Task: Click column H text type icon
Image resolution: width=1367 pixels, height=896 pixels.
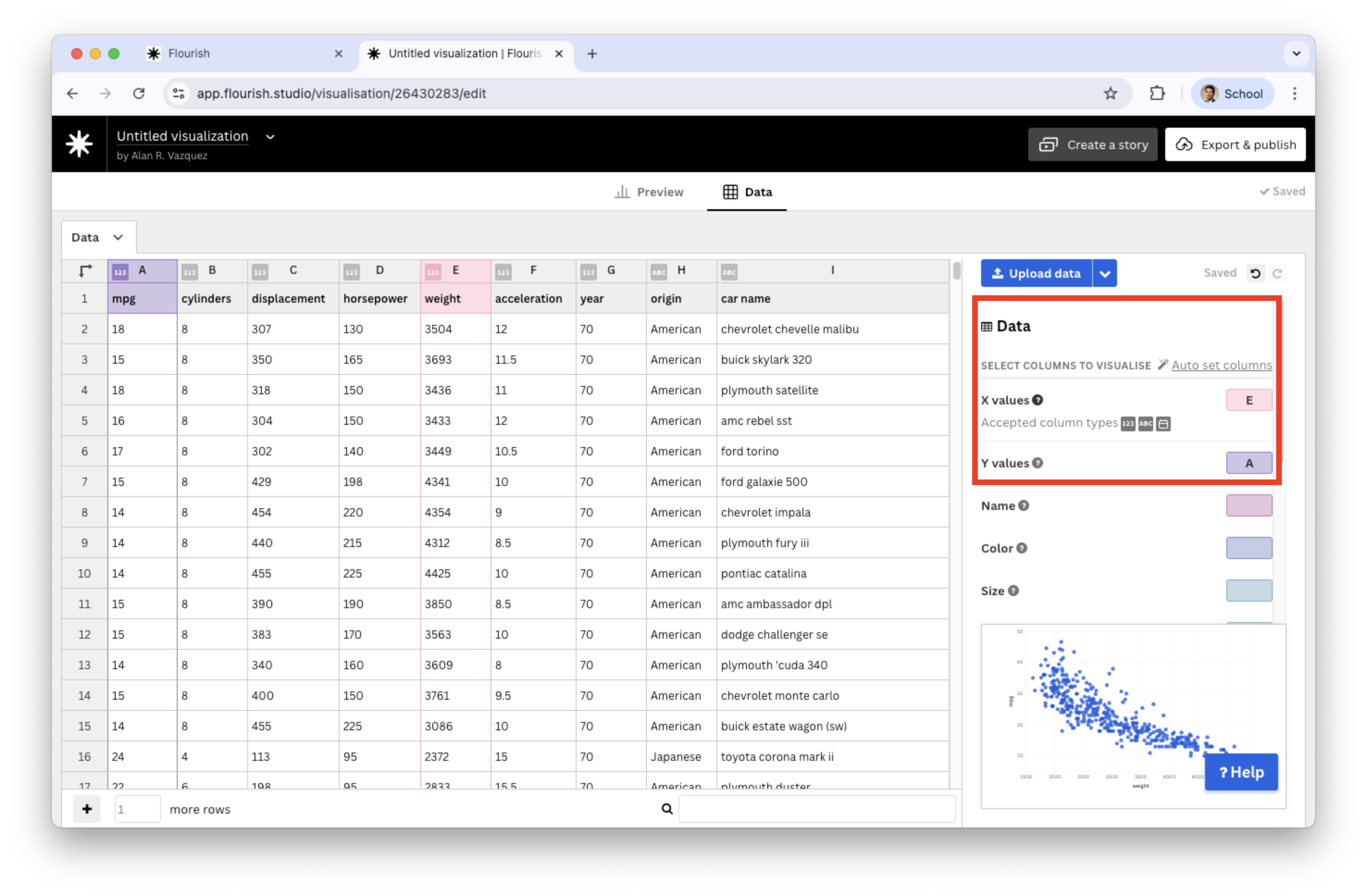Action: pyautogui.click(x=658, y=272)
